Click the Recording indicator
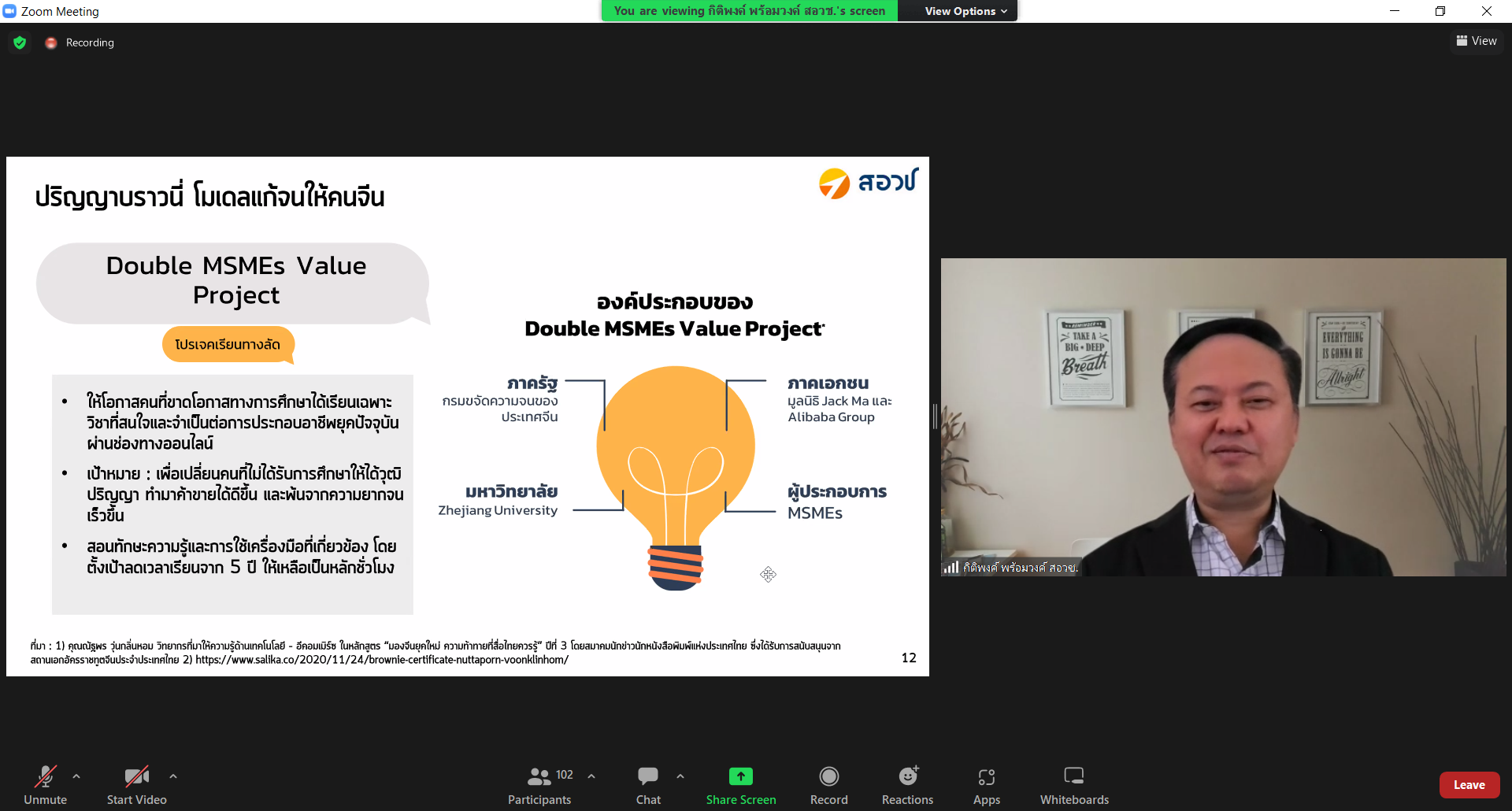This screenshot has width=1512, height=811. tap(80, 43)
